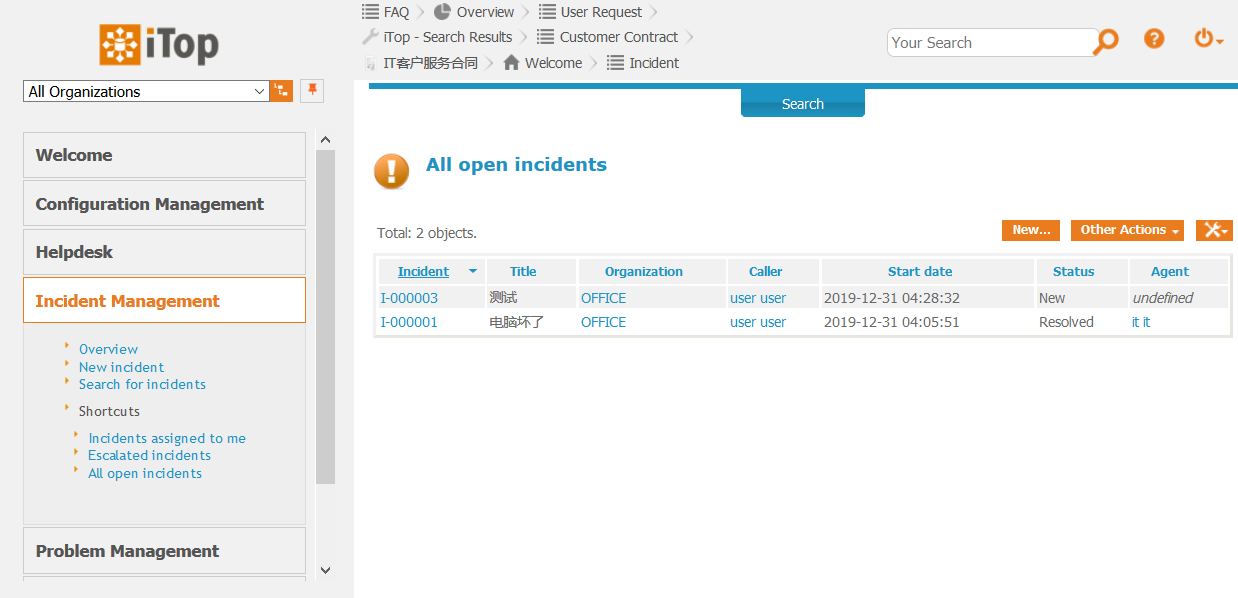Click title cell 测试

coord(503,298)
